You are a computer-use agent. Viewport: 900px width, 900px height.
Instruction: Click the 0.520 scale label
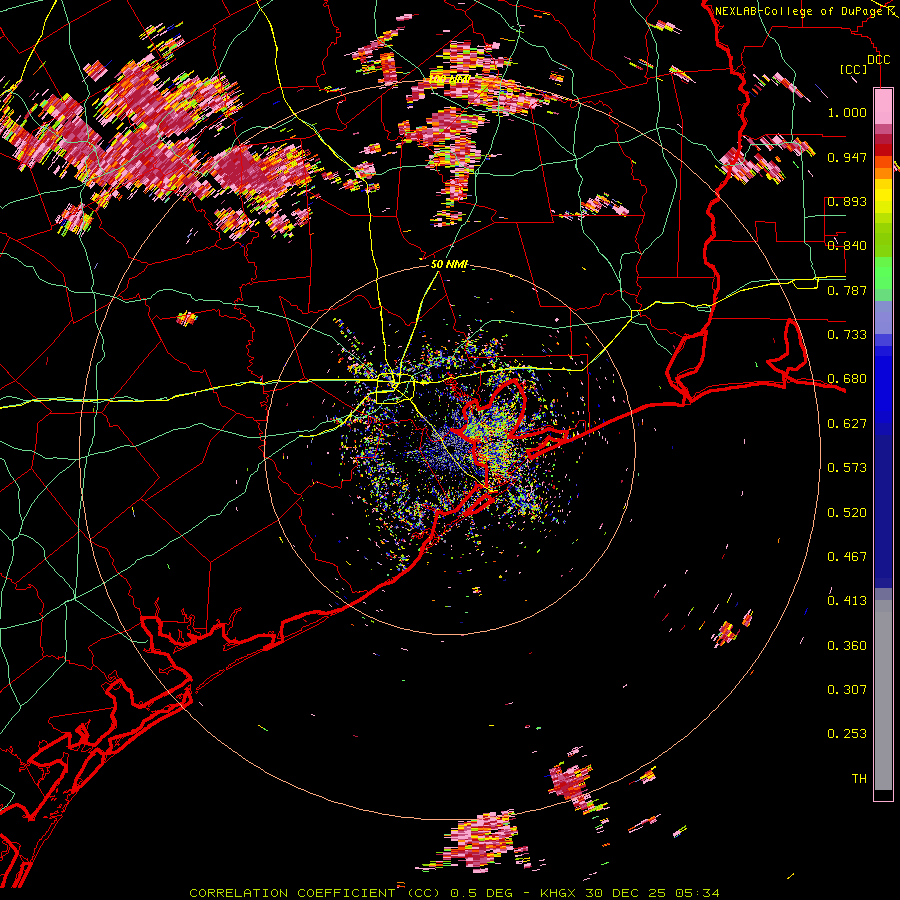point(847,513)
